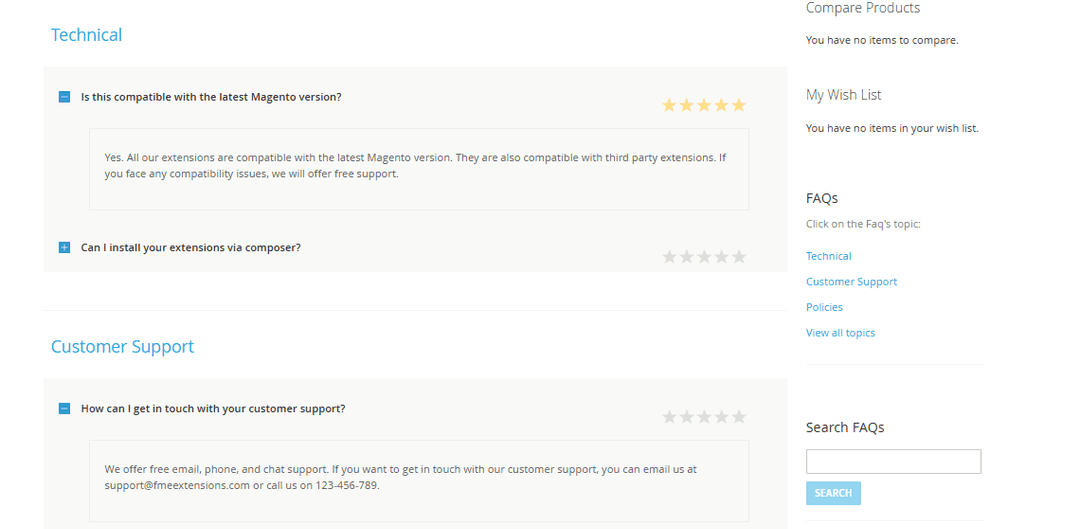Expand the composer installation question
This screenshot has height=529, width=1080.
(x=64, y=247)
